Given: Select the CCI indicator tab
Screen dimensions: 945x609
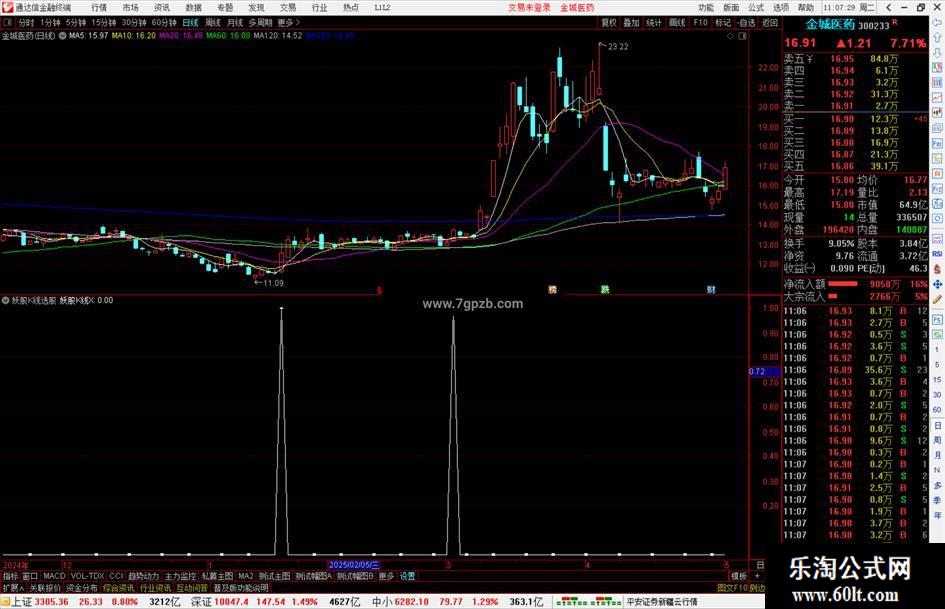Looking at the screenshot, I should tap(116, 576).
